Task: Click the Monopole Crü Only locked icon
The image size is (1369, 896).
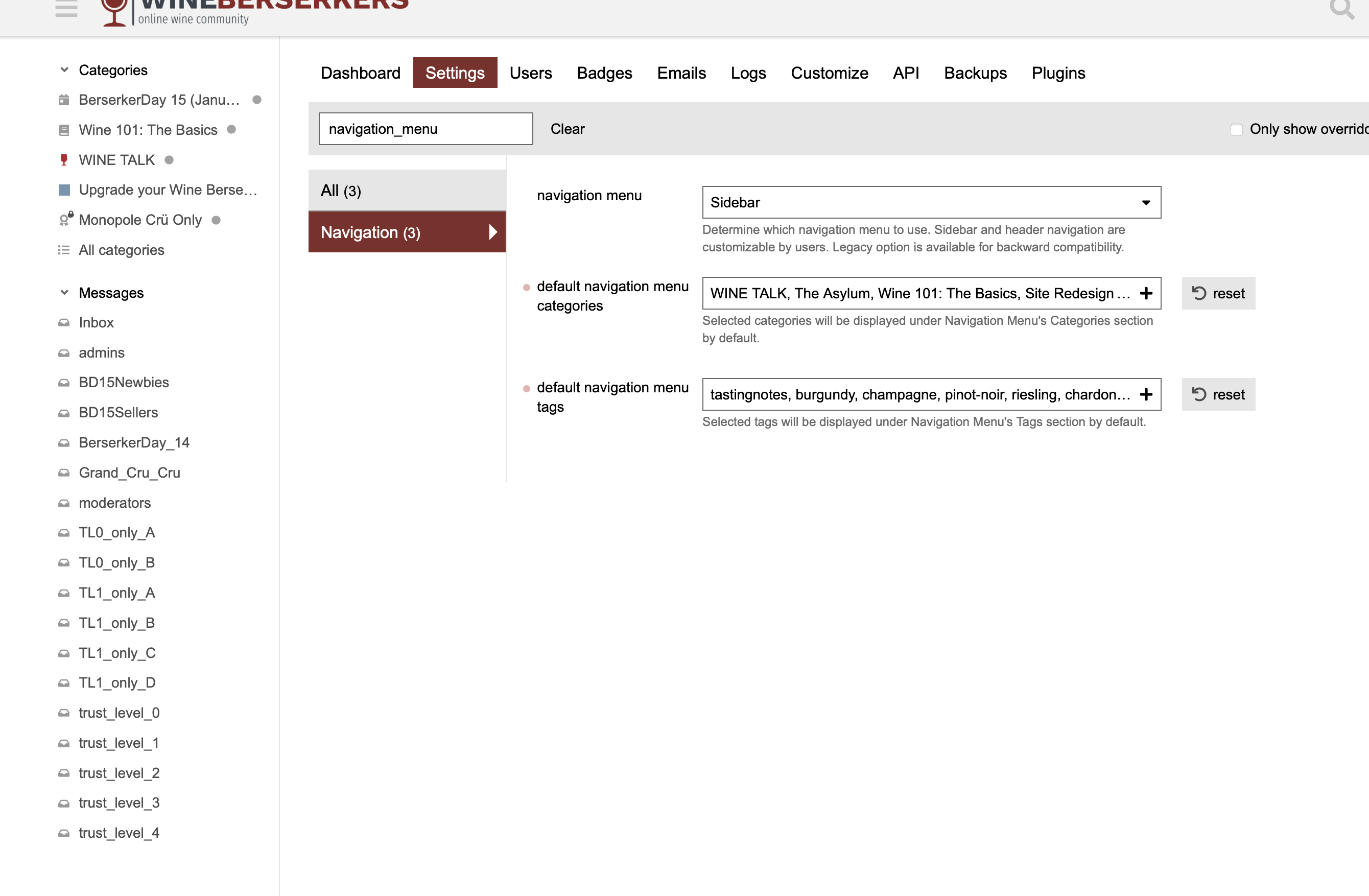Action: pos(66,219)
